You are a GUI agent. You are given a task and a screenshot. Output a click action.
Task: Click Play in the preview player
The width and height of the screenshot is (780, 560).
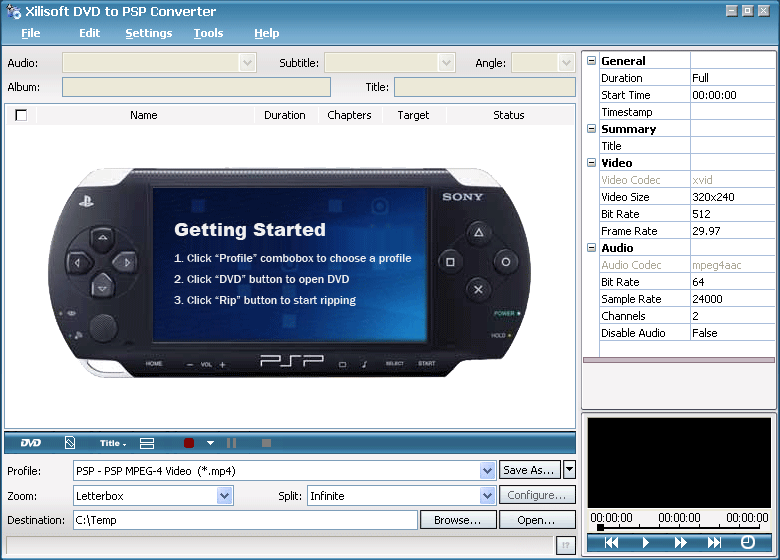click(x=646, y=543)
